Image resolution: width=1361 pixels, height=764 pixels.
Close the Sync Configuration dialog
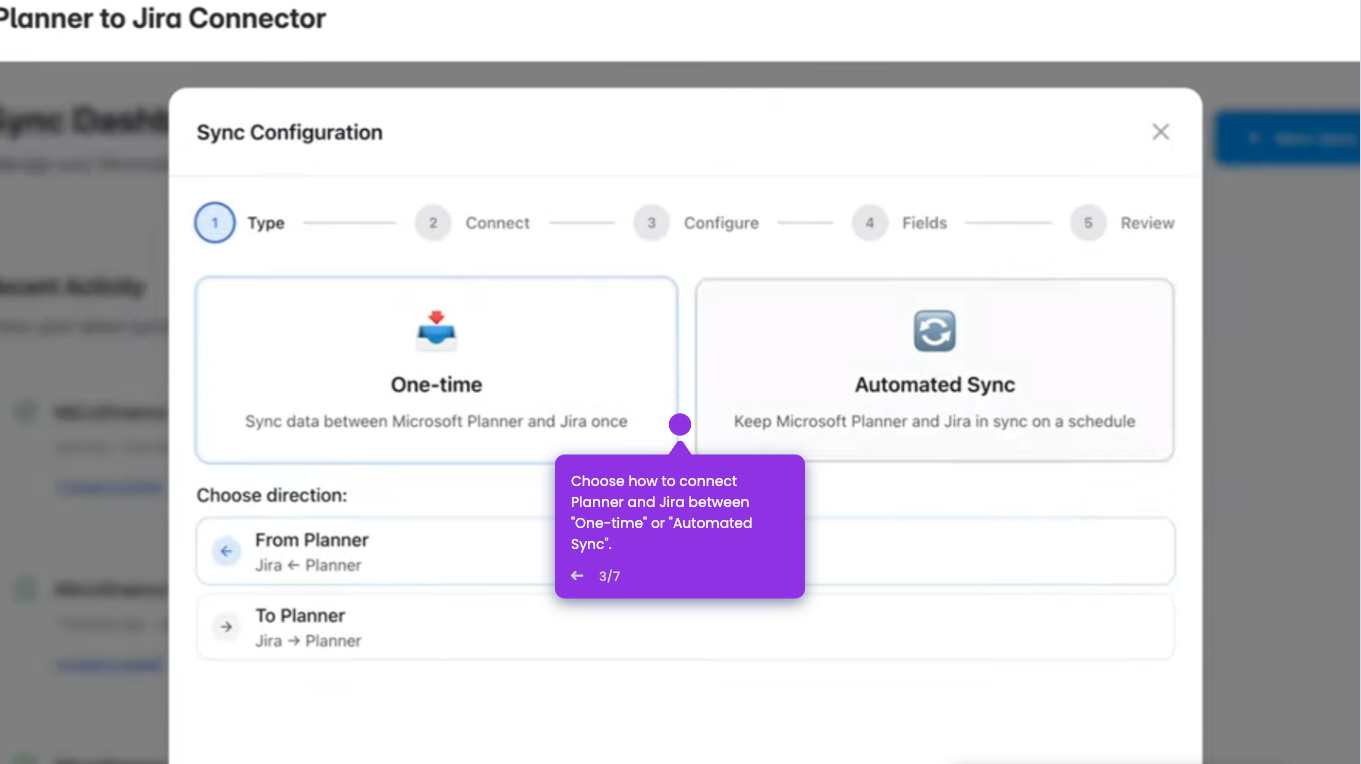pos(1160,132)
